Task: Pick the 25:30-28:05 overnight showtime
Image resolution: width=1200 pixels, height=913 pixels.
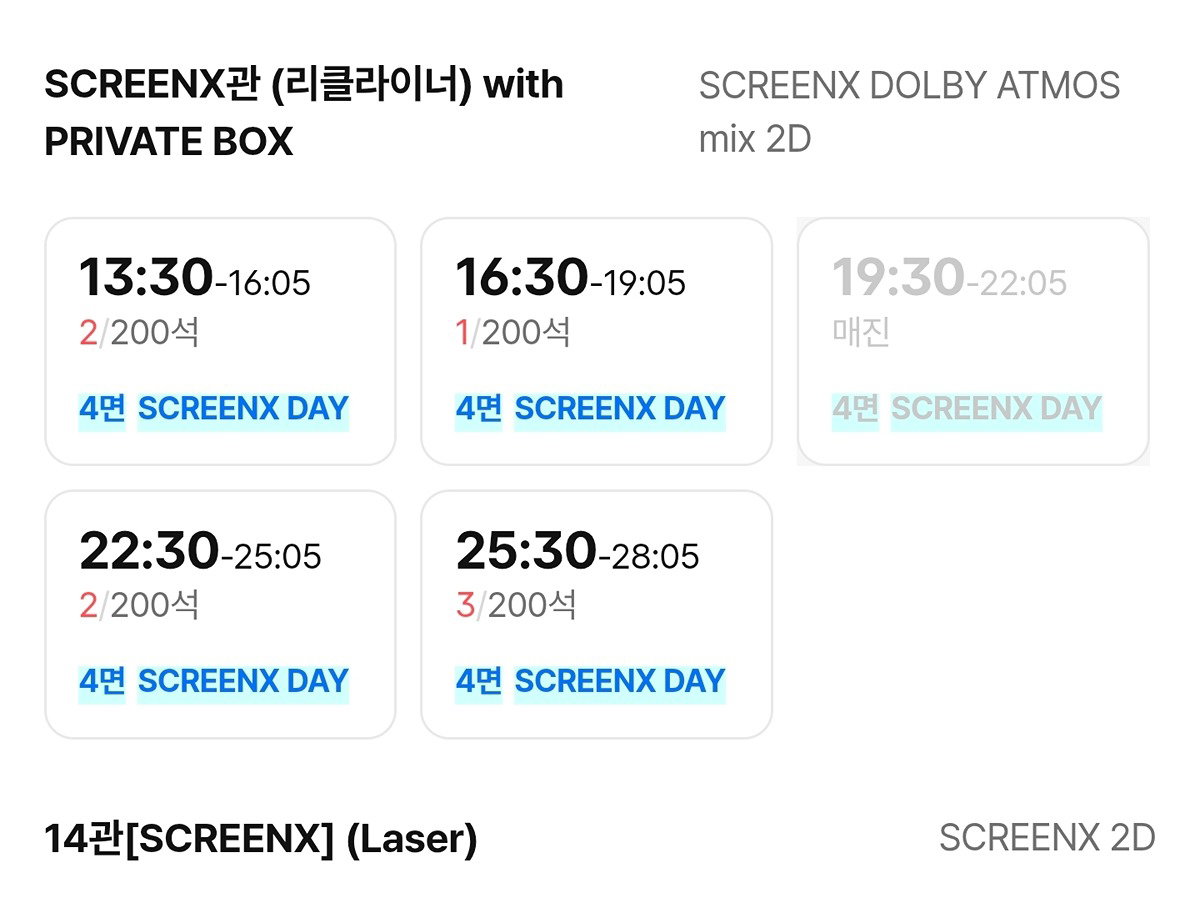Action: pos(596,614)
